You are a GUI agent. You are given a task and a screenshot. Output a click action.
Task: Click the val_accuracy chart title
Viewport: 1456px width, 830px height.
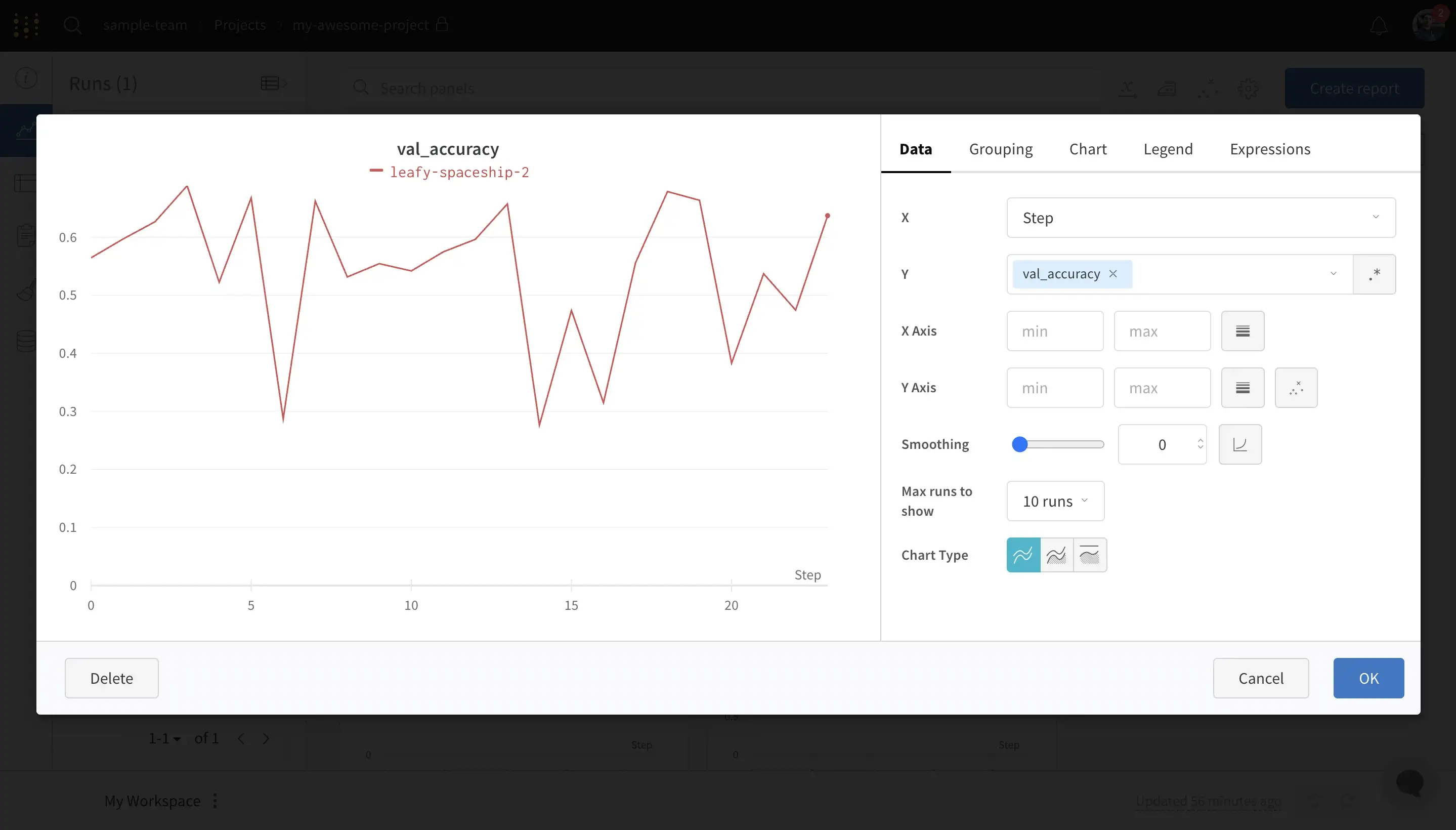point(448,149)
